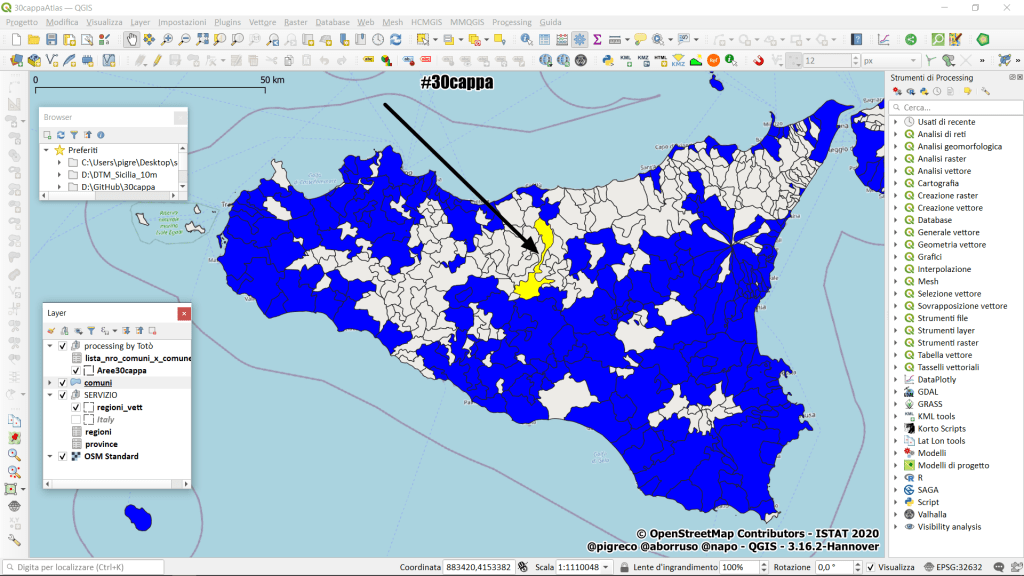This screenshot has height=576, width=1024.
Task: Open the attribute table icon
Action: point(544,40)
